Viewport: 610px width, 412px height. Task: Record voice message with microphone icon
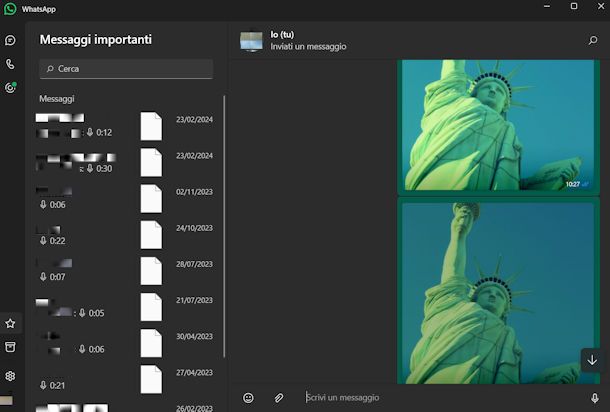click(594, 398)
